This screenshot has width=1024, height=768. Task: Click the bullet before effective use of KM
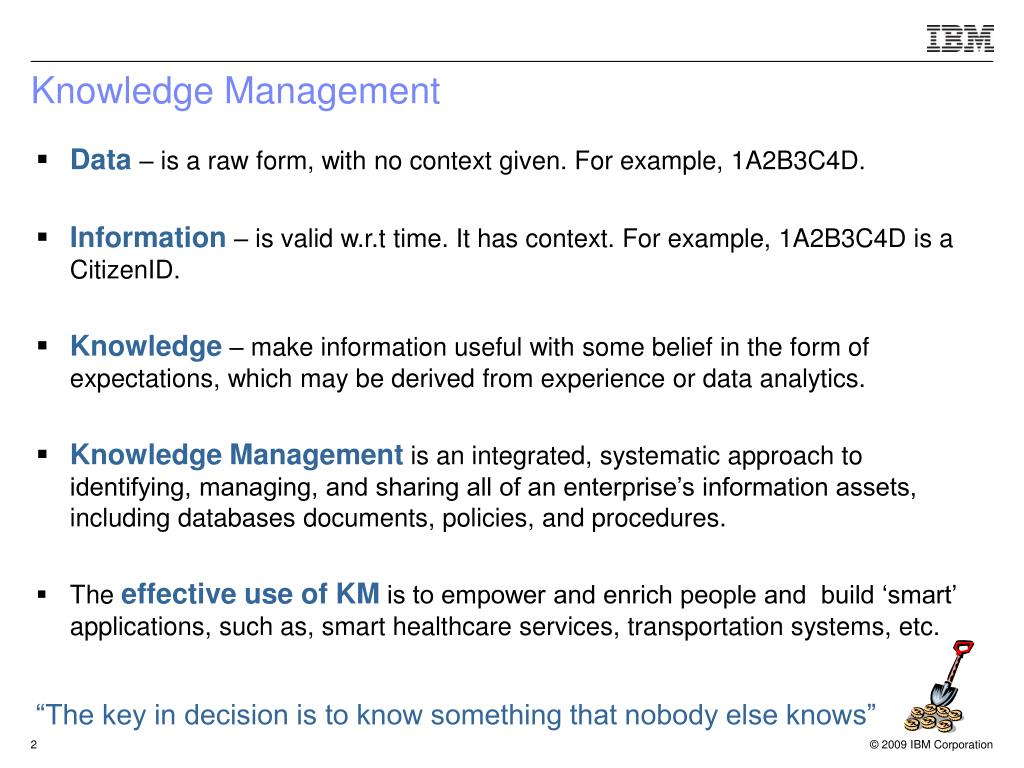click(x=42, y=594)
